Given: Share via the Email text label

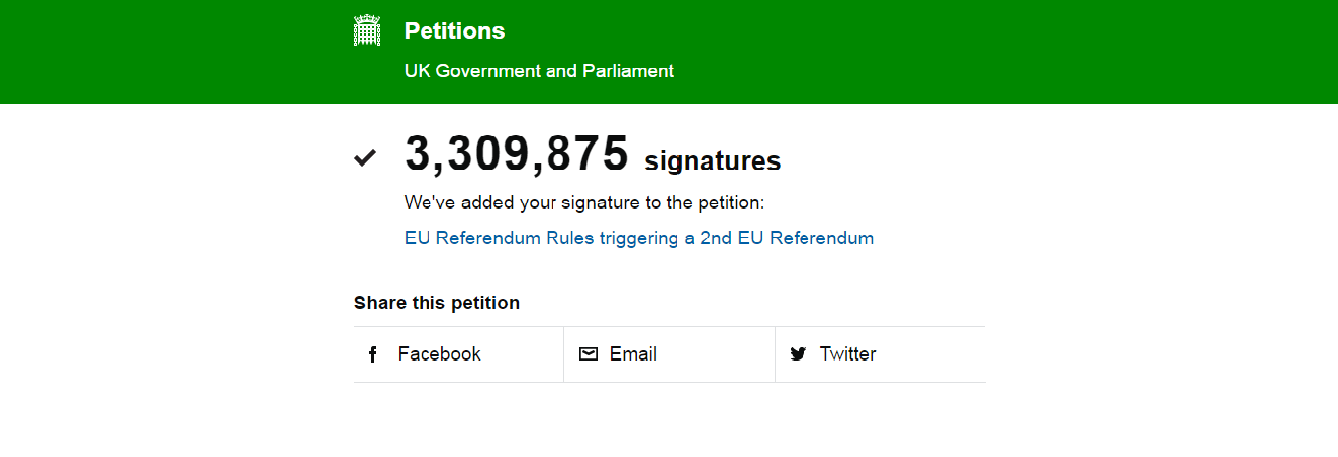Looking at the screenshot, I should pyautogui.click(x=633, y=354).
